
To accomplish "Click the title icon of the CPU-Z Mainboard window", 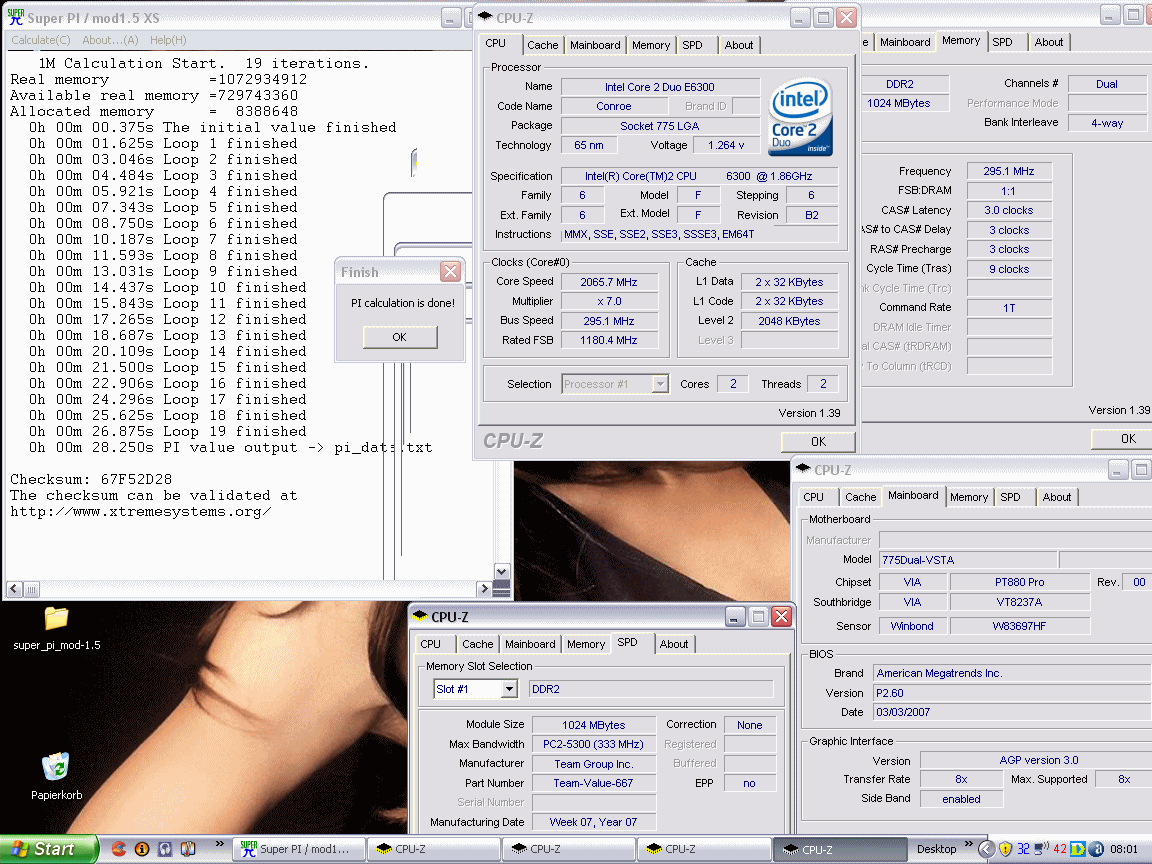I will coord(802,469).
